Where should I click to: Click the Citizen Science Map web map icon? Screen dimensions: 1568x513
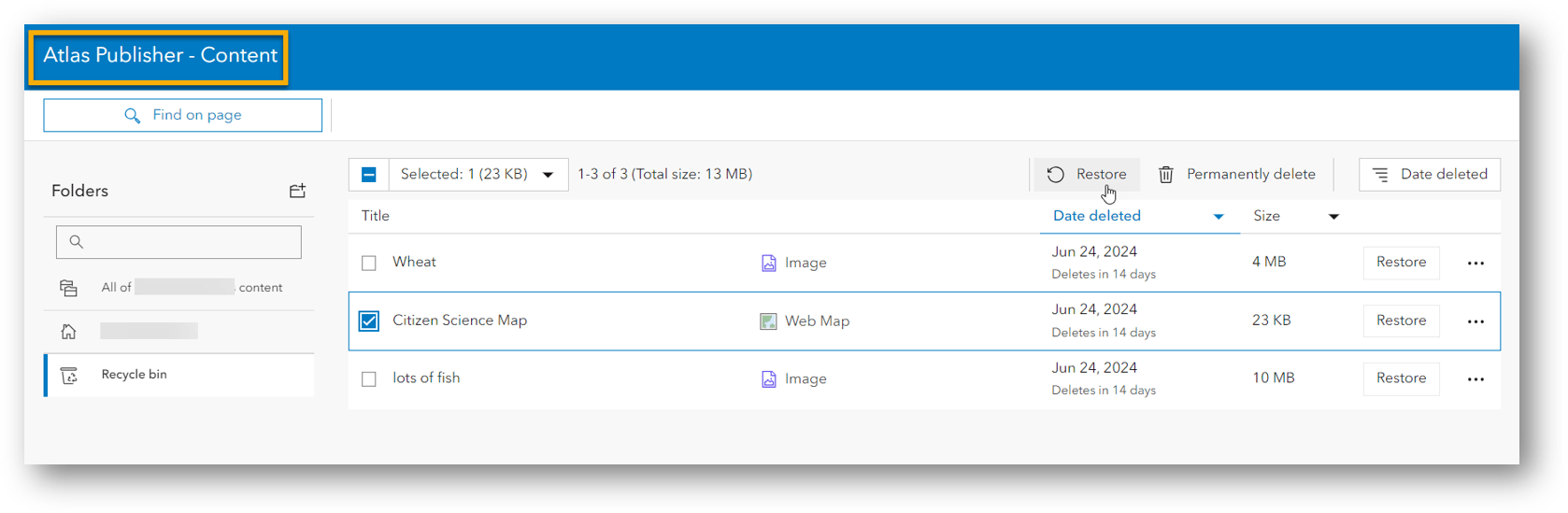[x=768, y=321]
